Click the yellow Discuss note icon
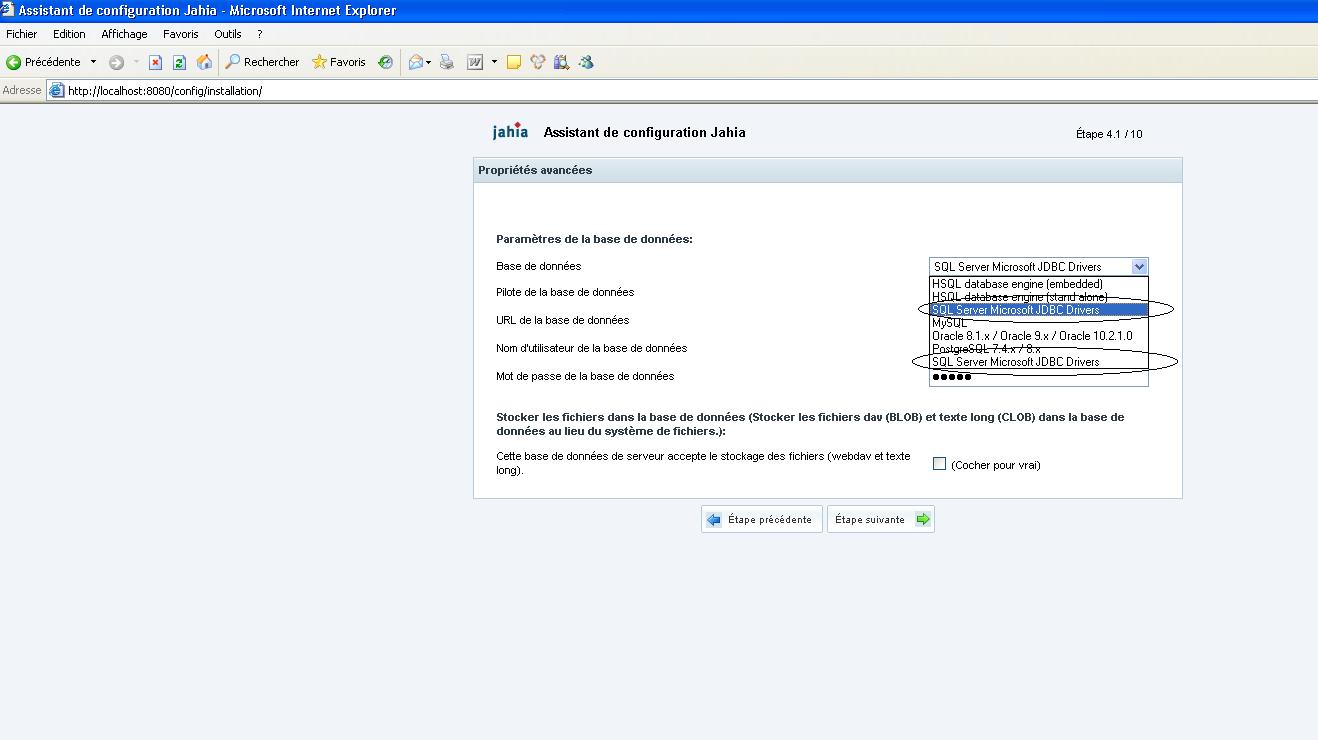 click(514, 62)
